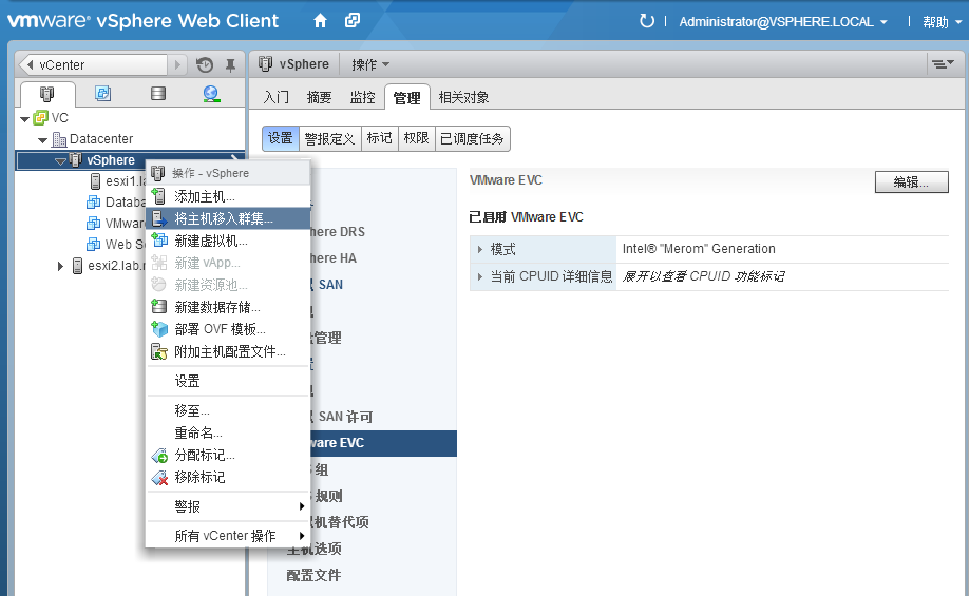Open the 操作 actions dropdown

[x=370, y=65]
